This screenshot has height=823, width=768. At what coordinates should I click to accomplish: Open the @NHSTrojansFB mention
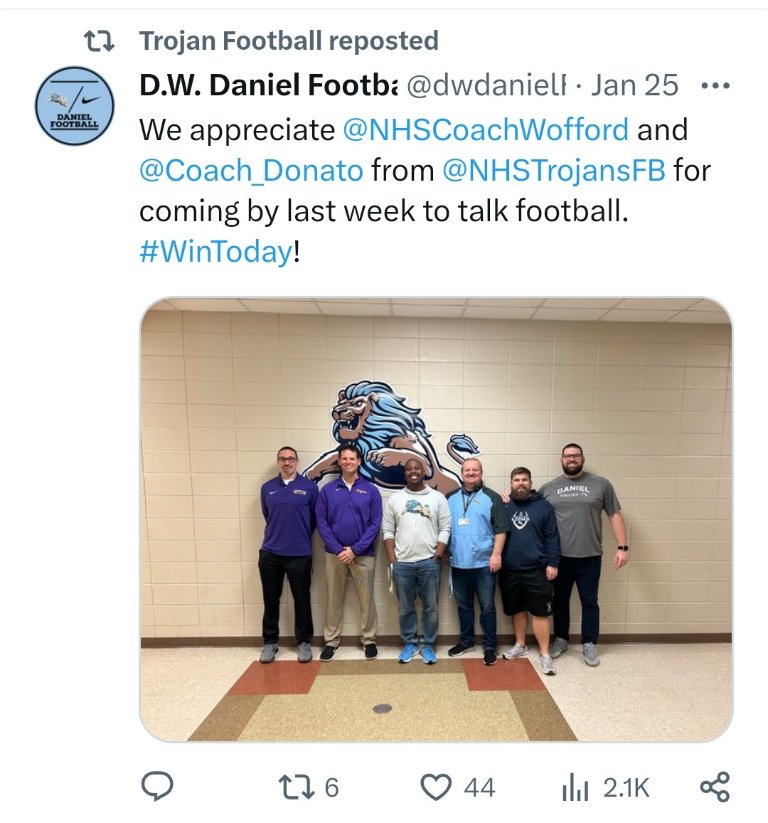pyautogui.click(x=554, y=170)
